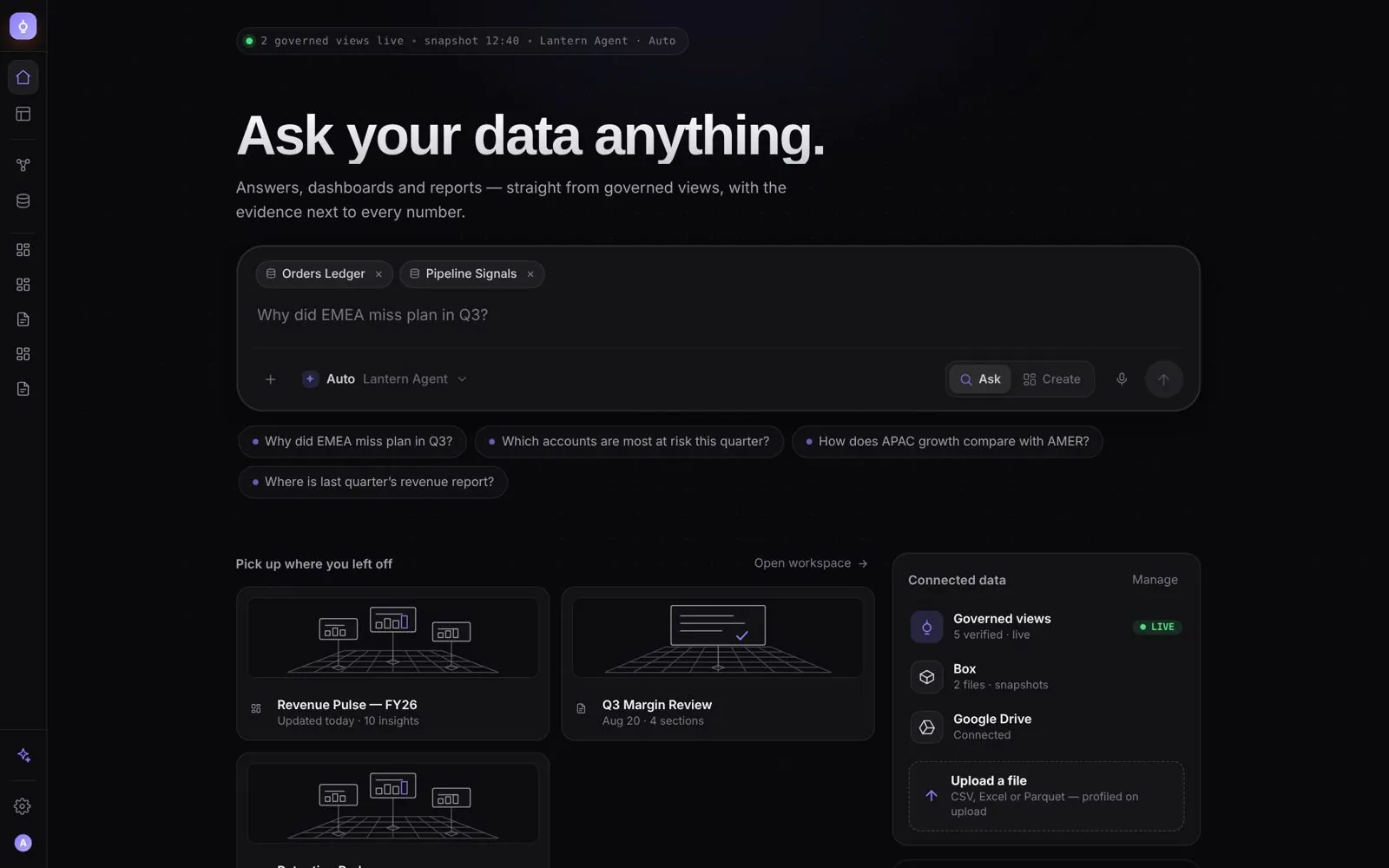Click the microphone voice input icon
This screenshot has height=868, width=1389.
[x=1122, y=379]
